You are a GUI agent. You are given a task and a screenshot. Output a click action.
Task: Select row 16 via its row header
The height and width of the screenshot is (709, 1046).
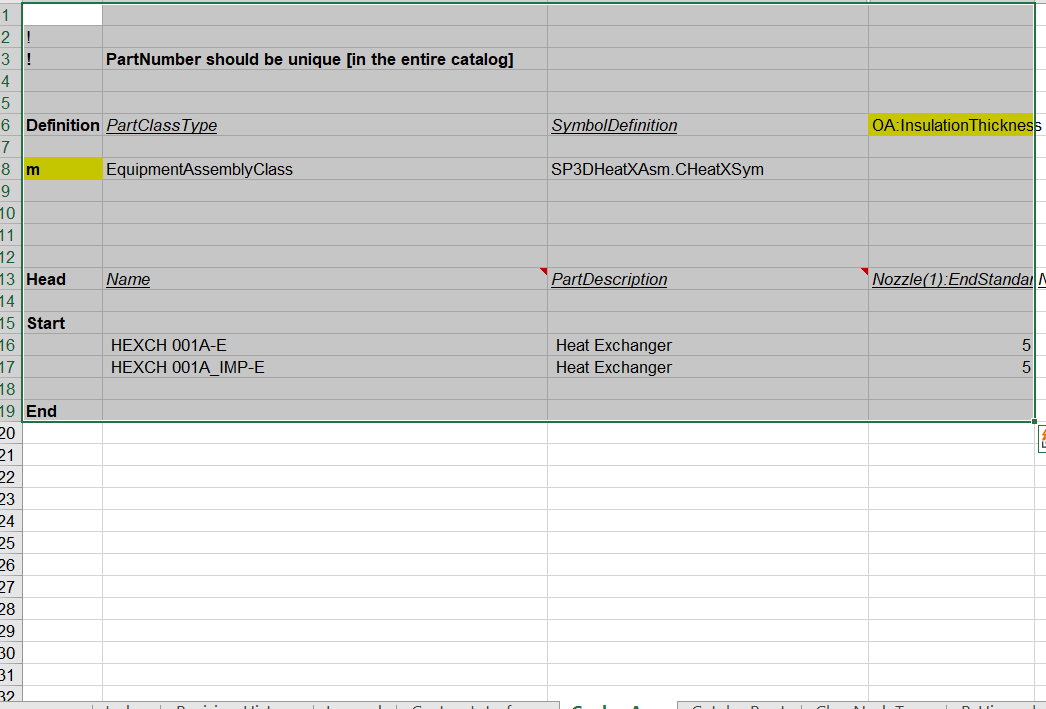coord(9,345)
